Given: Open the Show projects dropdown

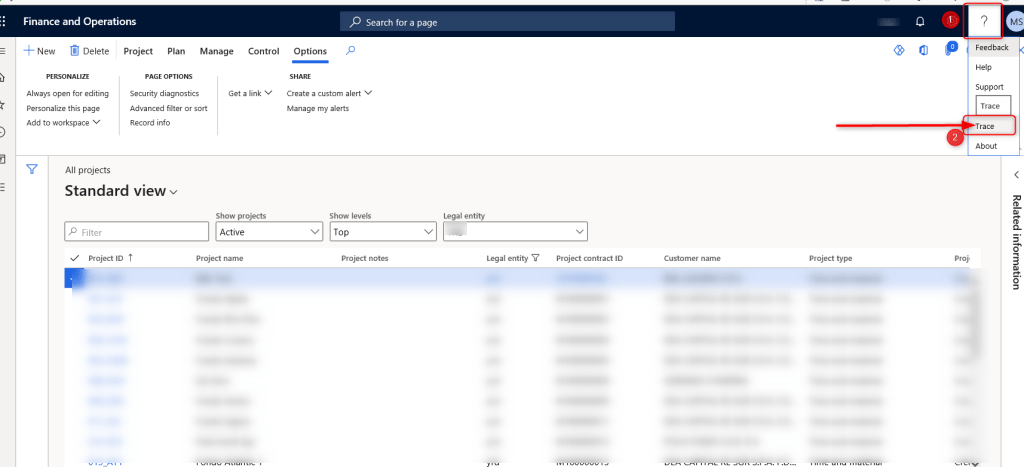Looking at the screenshot, I should point(268,232).
